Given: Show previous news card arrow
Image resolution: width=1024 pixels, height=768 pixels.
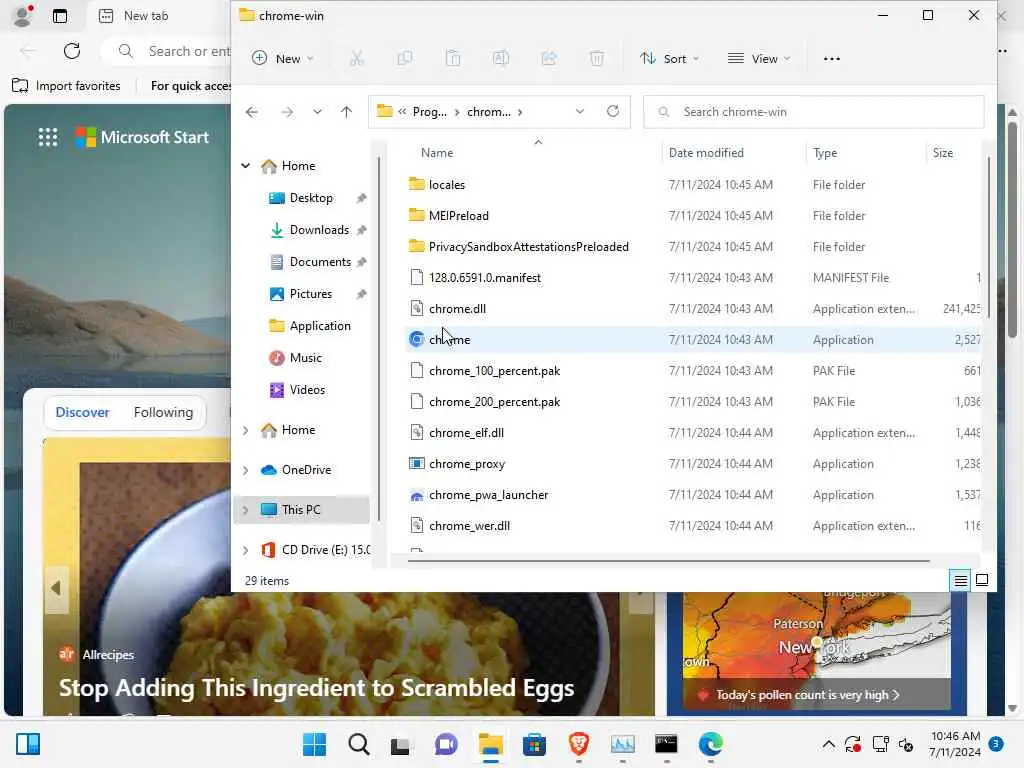Looking at the screenshot, I should click(x=56, y=588).
